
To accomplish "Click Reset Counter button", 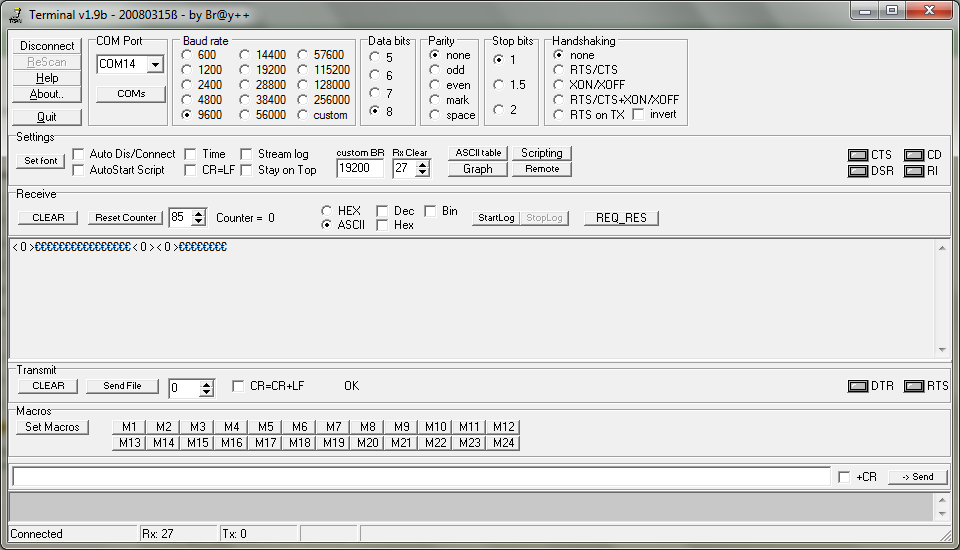I will pos(126,217).
